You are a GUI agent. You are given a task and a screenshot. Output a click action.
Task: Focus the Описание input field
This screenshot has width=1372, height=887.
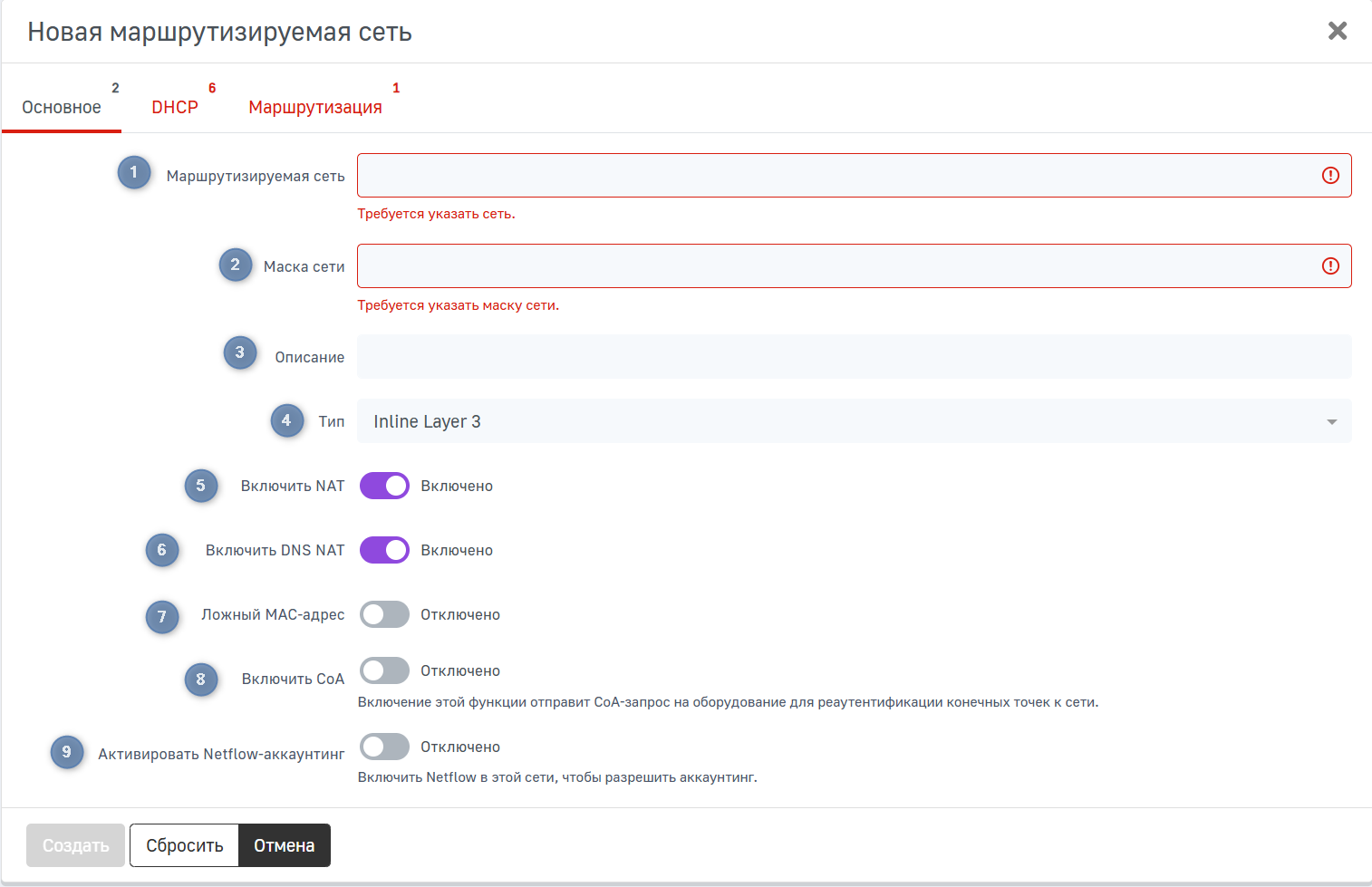(854, 357)
